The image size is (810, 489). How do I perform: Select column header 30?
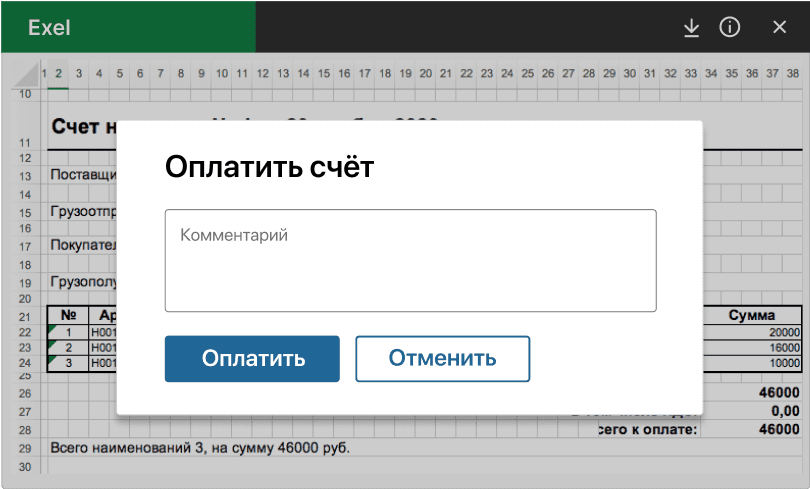point(629,73)
